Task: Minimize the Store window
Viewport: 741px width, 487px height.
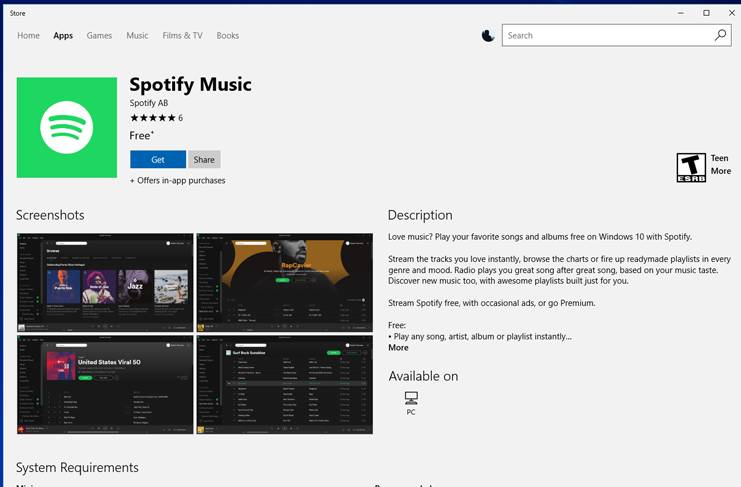Action: [681, 13]
